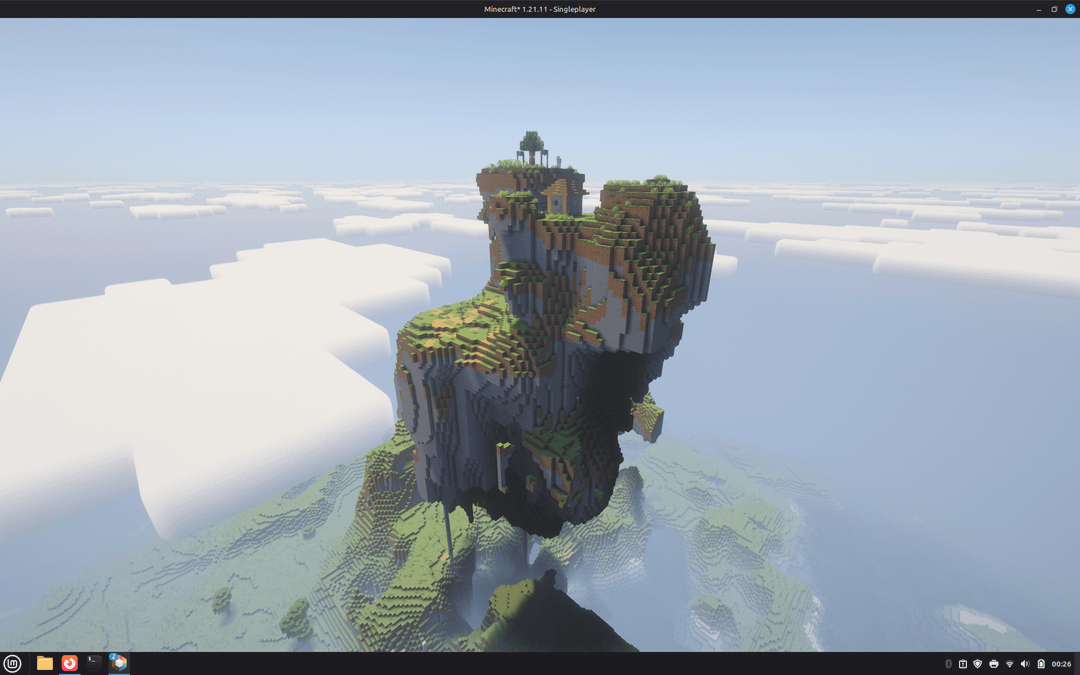Click the large white cloud on the left

click(200, 380)
